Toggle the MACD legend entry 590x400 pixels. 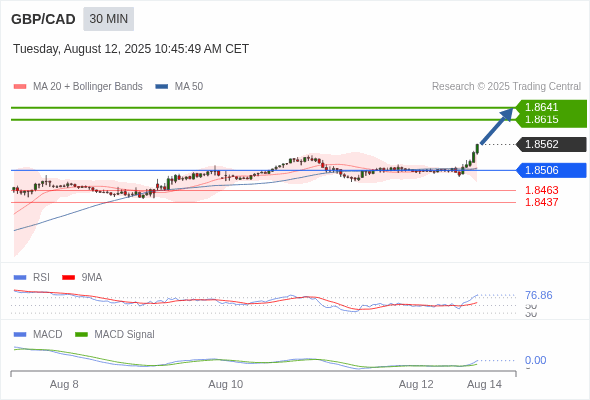(x=38, y=334)
